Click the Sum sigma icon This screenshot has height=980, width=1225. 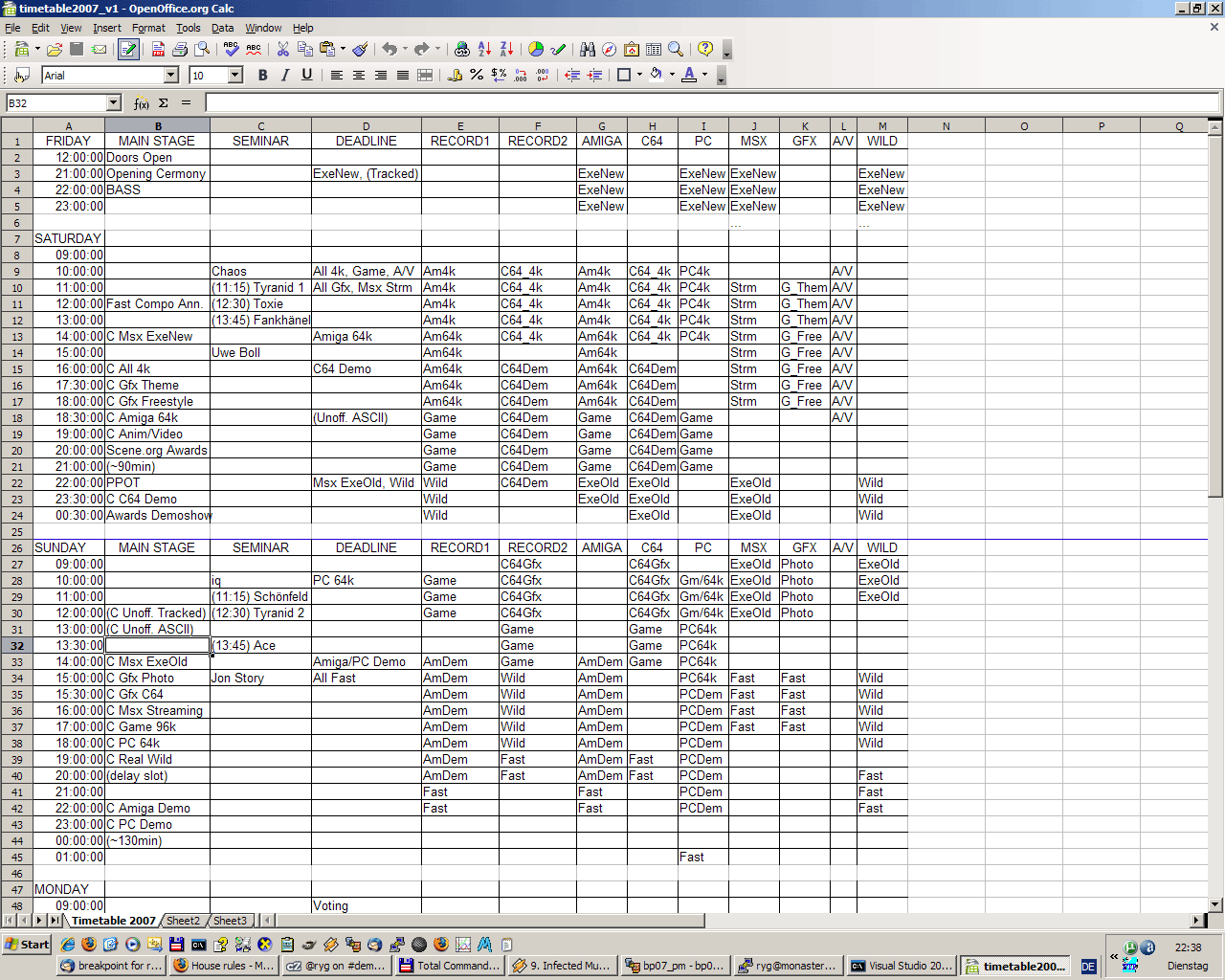pos(164,103)
